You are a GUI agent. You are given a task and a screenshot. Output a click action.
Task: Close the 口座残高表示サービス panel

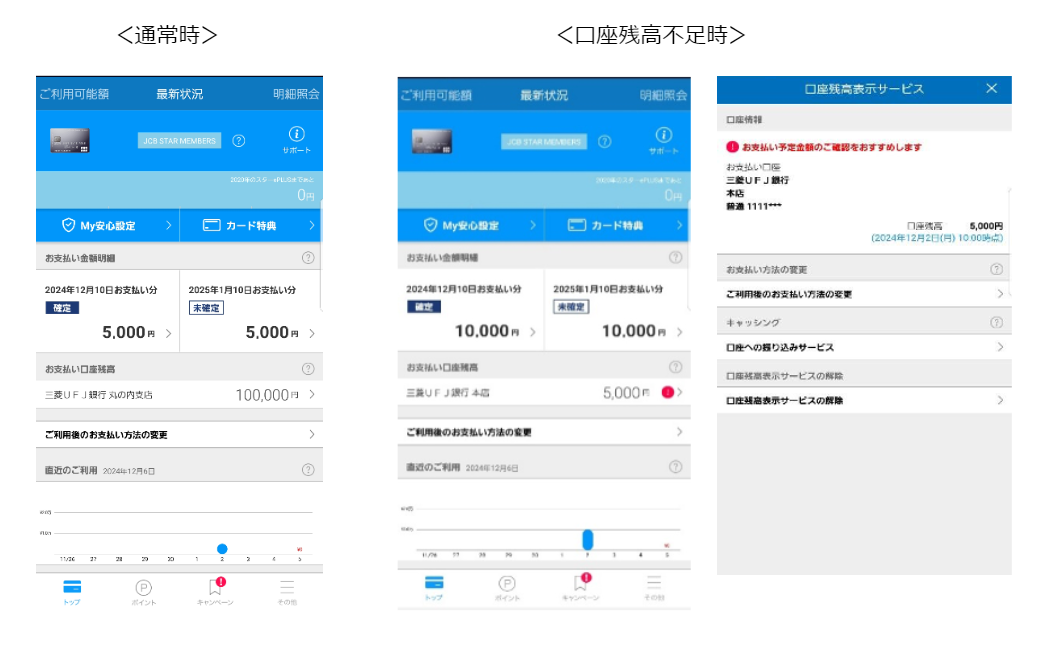pos(991,88)
